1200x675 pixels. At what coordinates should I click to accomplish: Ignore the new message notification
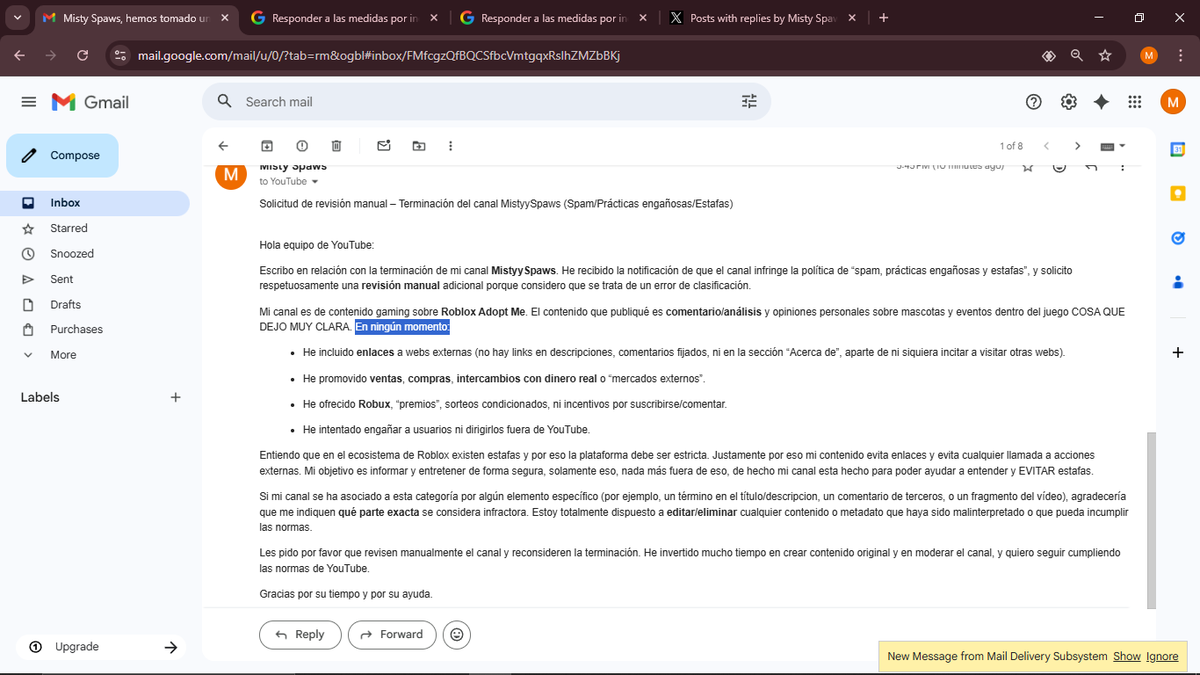[x=1162, y=656]
